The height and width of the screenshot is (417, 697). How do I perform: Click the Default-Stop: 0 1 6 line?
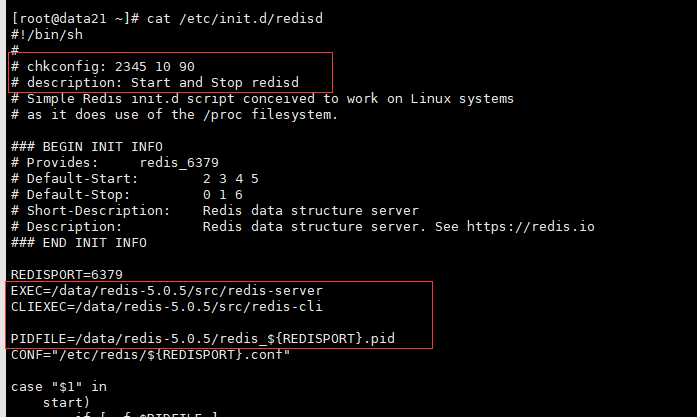click(127, 195)
